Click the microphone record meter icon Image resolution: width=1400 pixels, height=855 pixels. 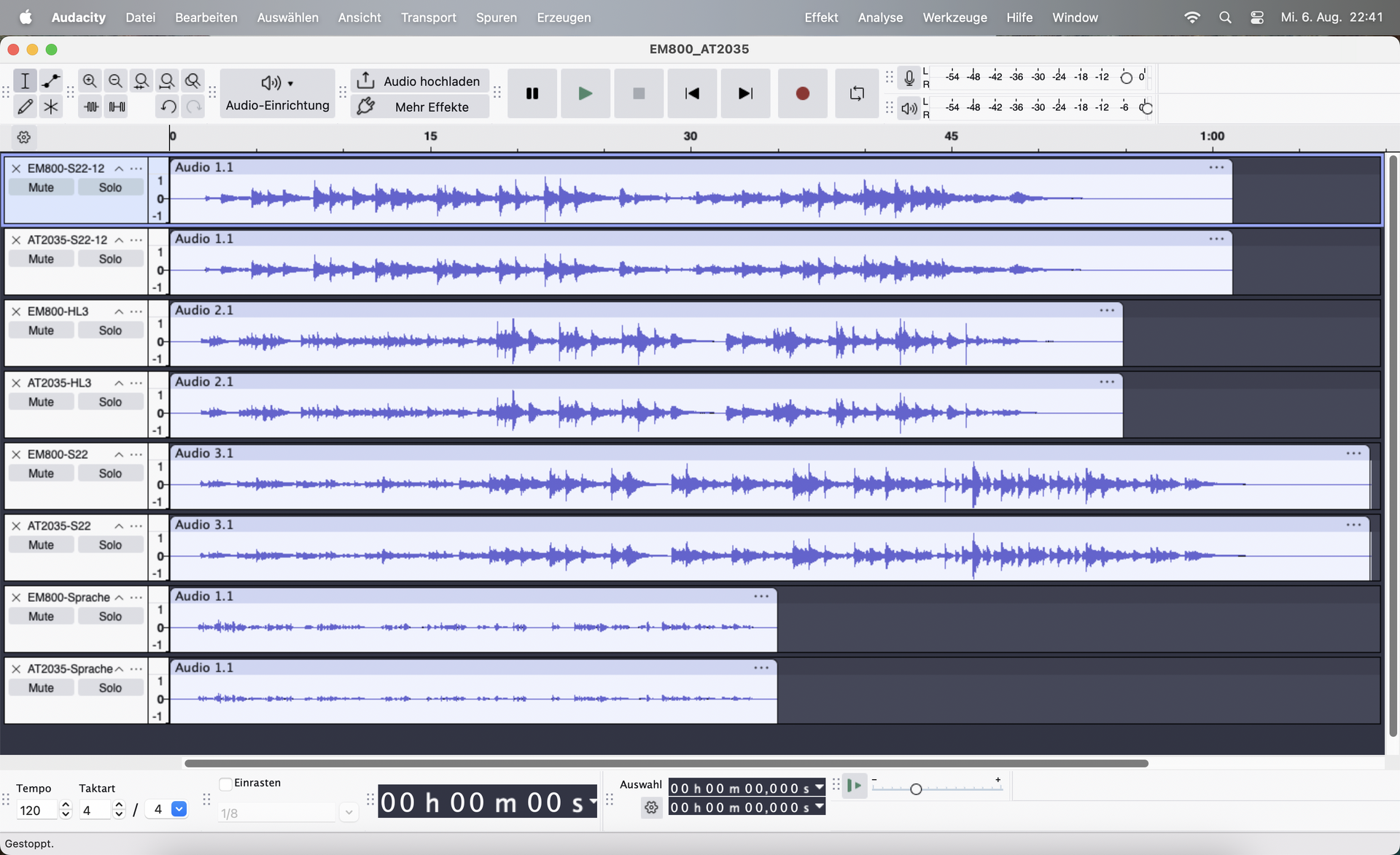[x=909, y=77]
